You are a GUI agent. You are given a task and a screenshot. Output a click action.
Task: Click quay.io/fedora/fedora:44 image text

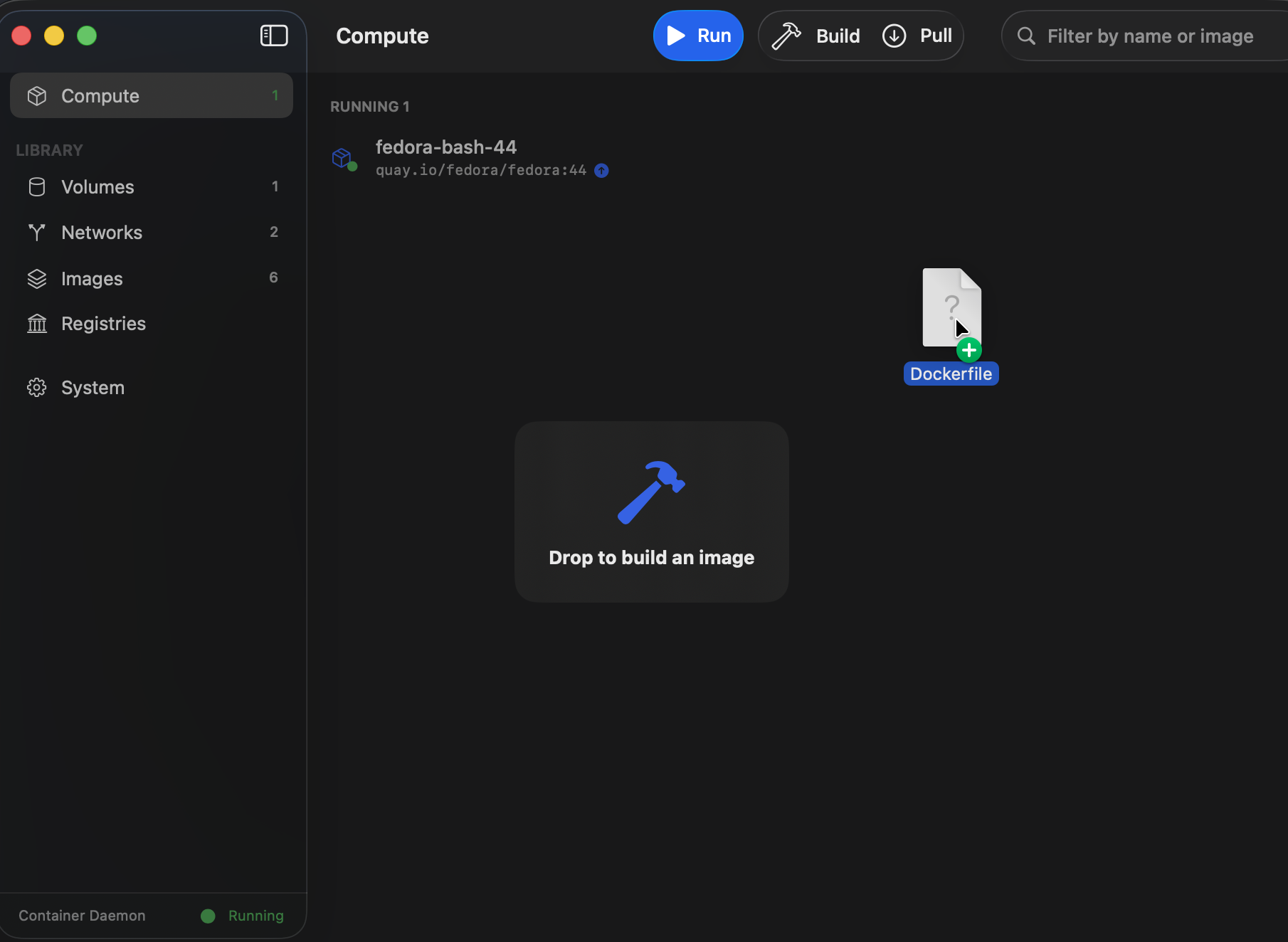point(481,170)
